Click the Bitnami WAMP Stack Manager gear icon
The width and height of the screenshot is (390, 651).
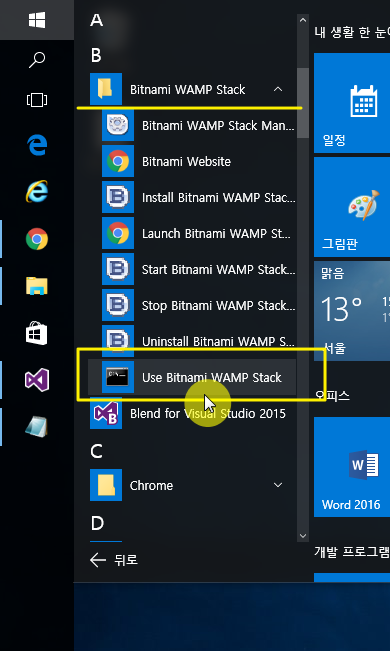pos(118,125)
